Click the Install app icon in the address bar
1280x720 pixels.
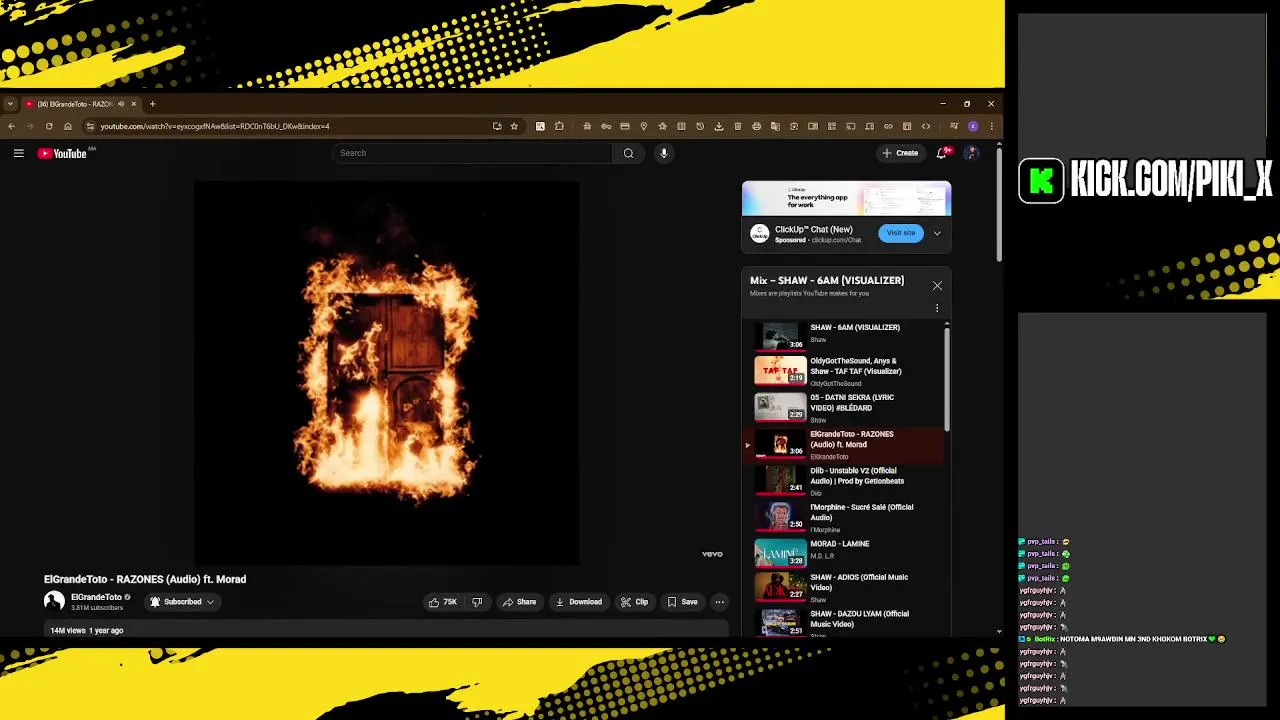point(497,126)
